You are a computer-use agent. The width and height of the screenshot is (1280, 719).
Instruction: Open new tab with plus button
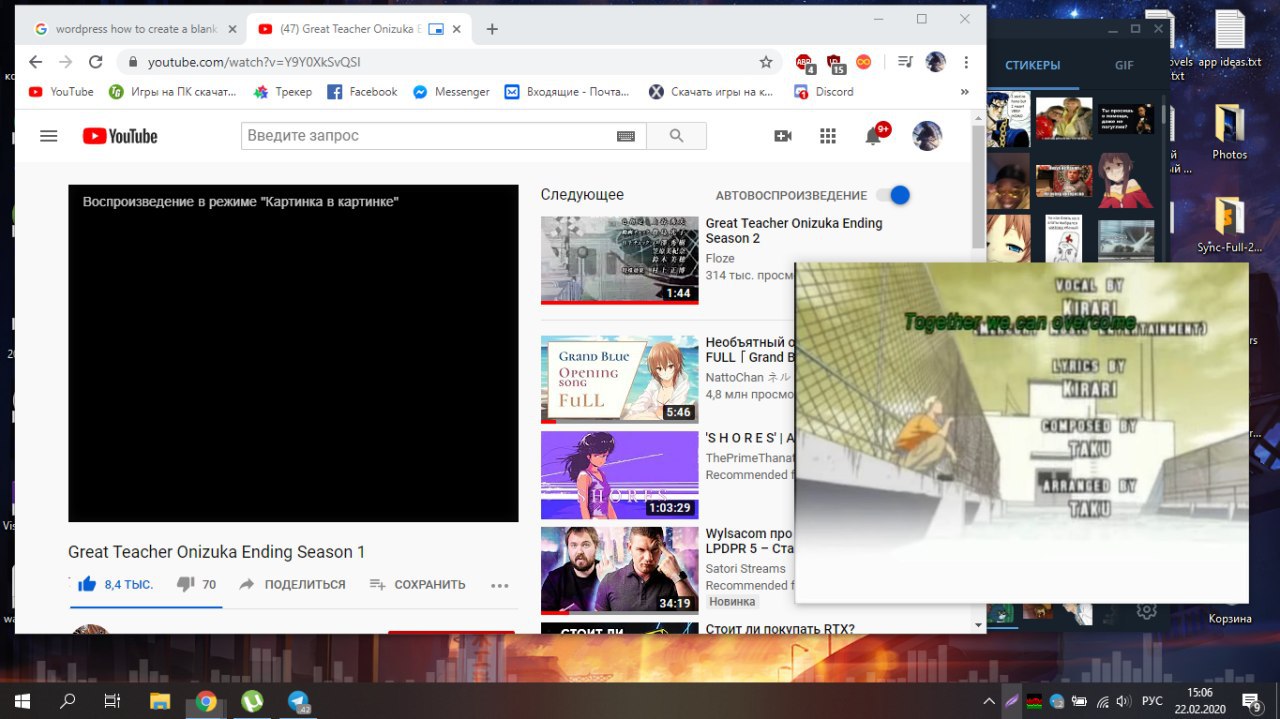click(x=492, y=29)
